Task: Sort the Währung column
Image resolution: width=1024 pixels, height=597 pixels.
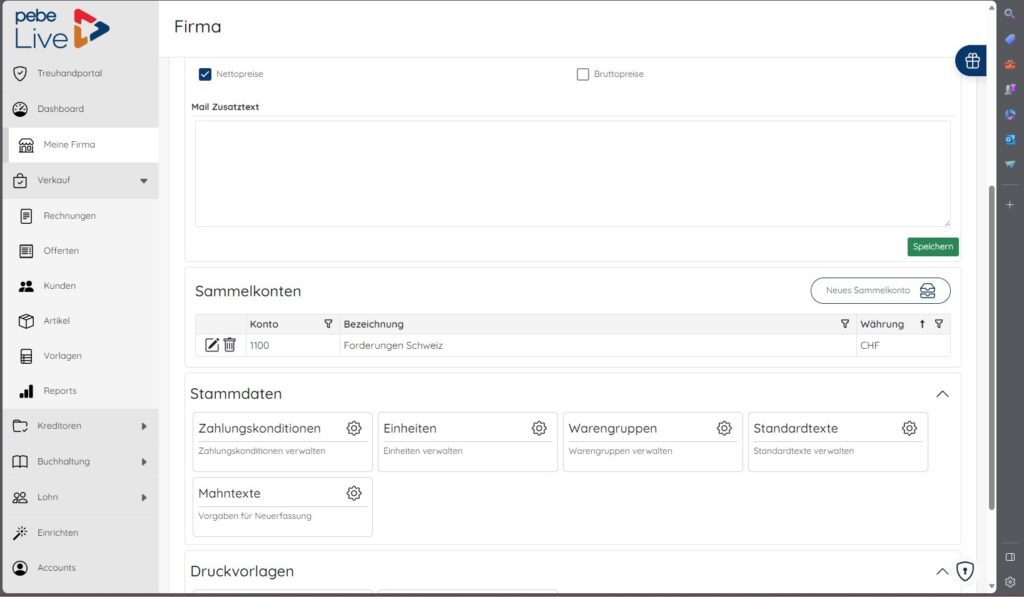Action: [922, 324]
